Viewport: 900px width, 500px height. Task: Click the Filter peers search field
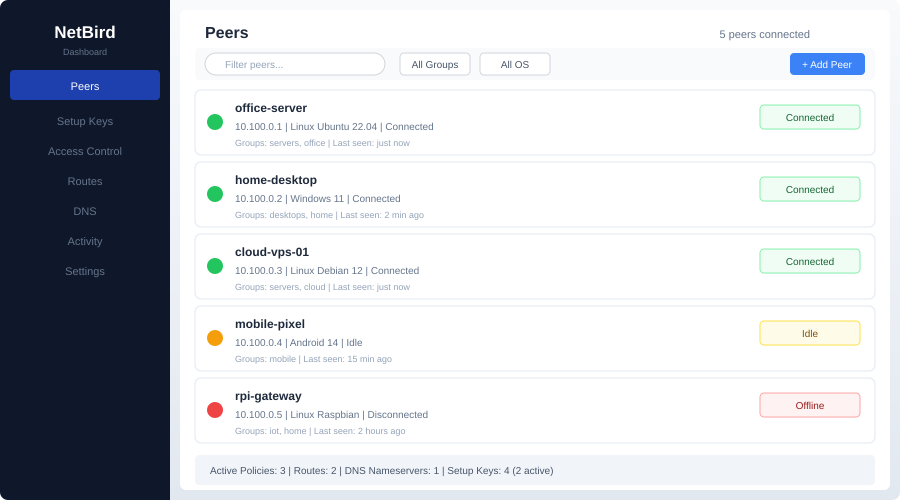coord(295,64)
